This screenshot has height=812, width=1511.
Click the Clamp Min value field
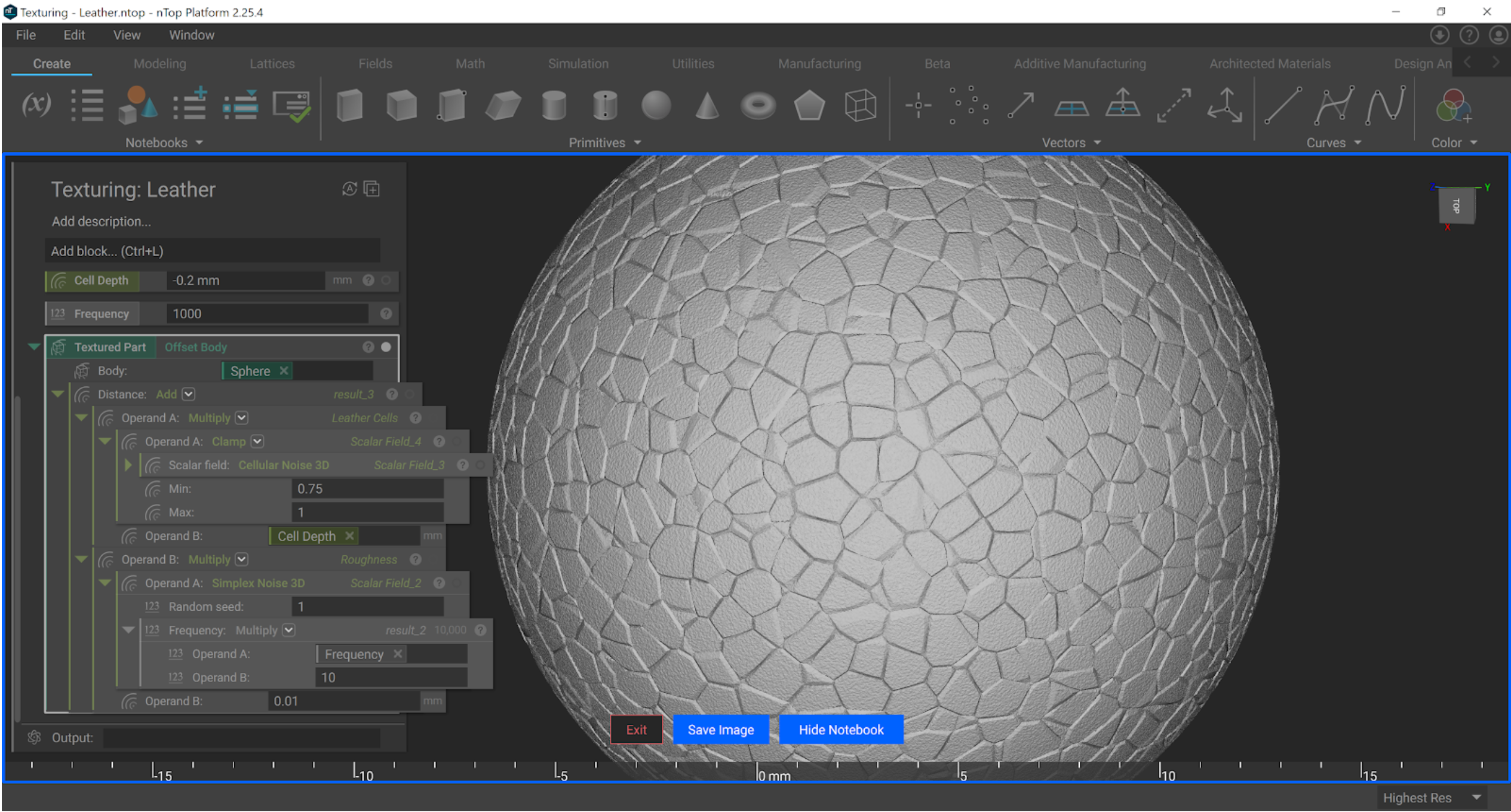[x=367, y=488]
